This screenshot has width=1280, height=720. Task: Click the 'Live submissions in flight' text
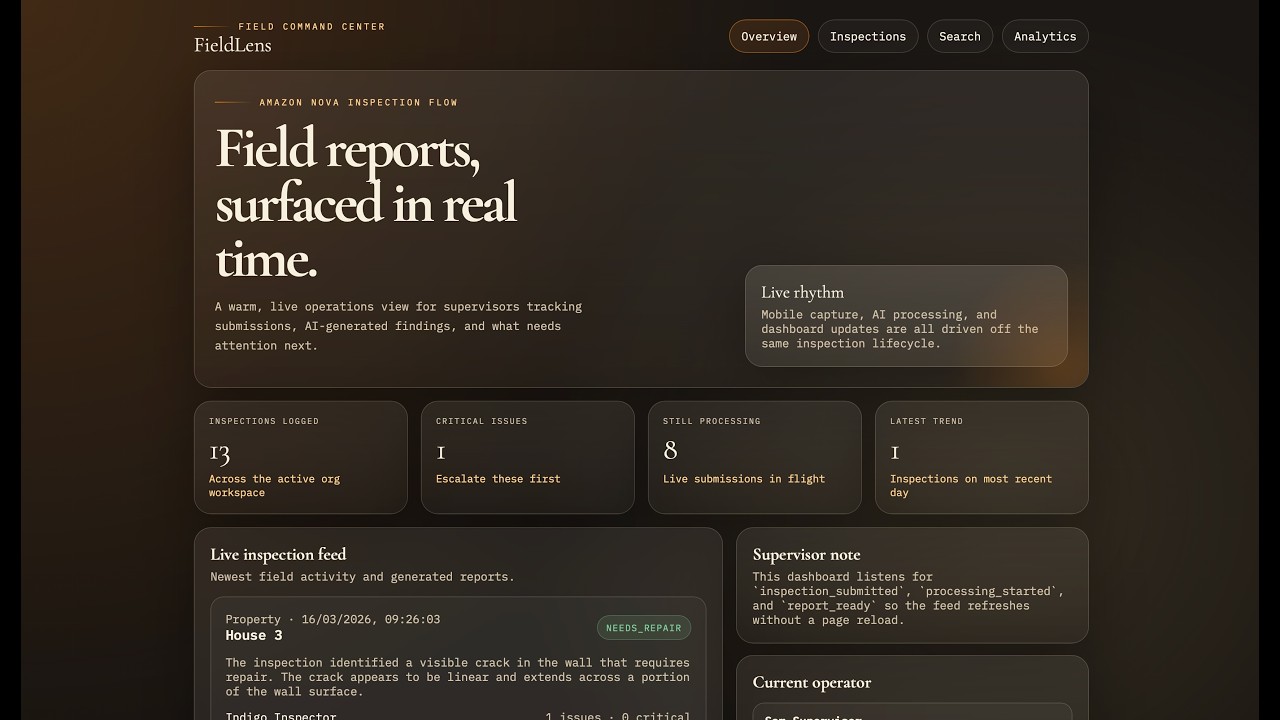click(x=744, y=479)
